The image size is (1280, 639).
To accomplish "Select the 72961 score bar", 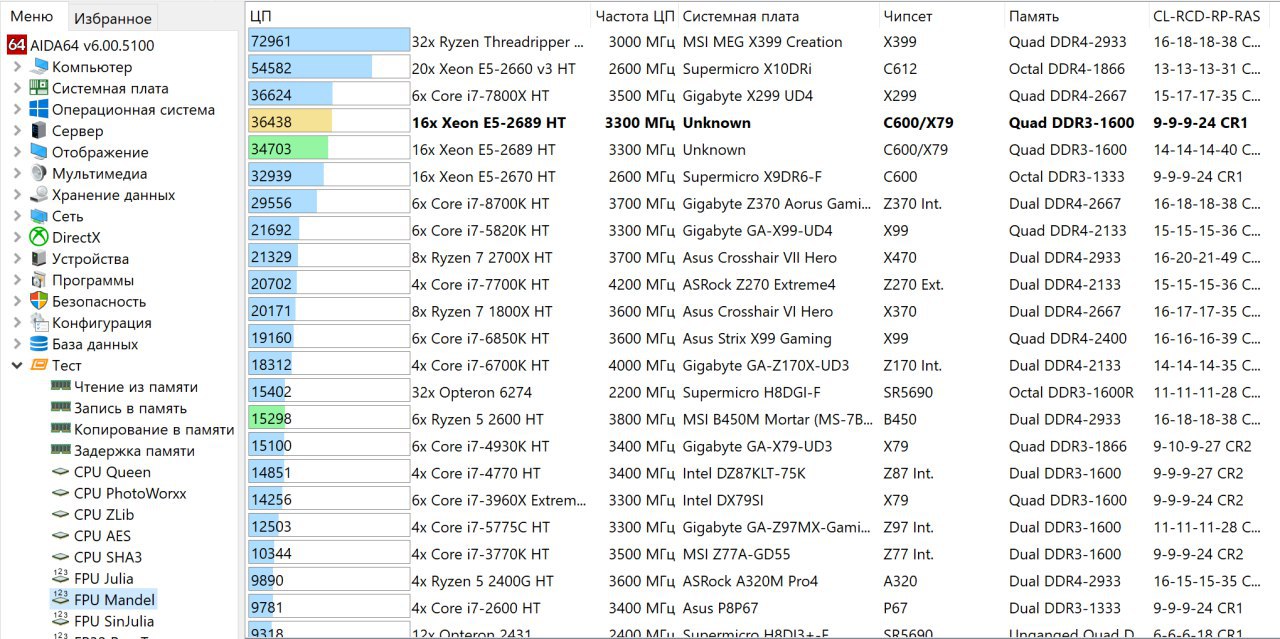I will (x=329, y=42).
